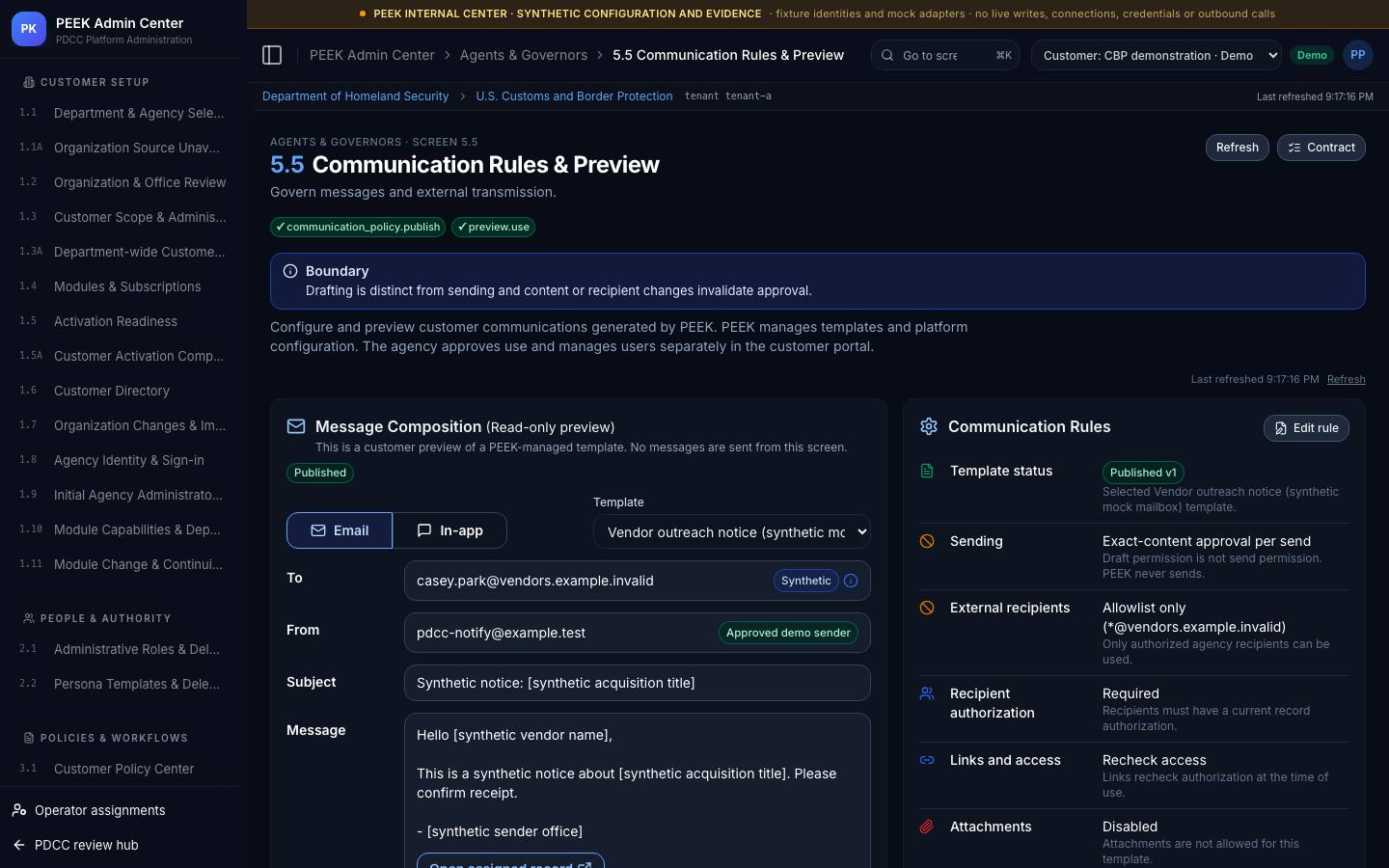Screen dimensions: 1389x868
Task: Open Customer Policy Center nav item
Action: point(123,769)
